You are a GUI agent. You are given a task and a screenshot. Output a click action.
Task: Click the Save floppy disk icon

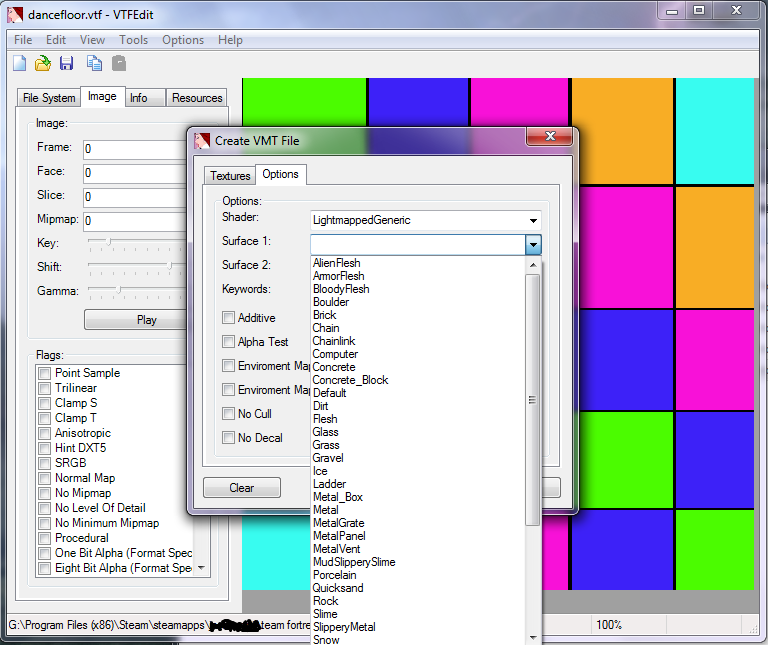67,64
